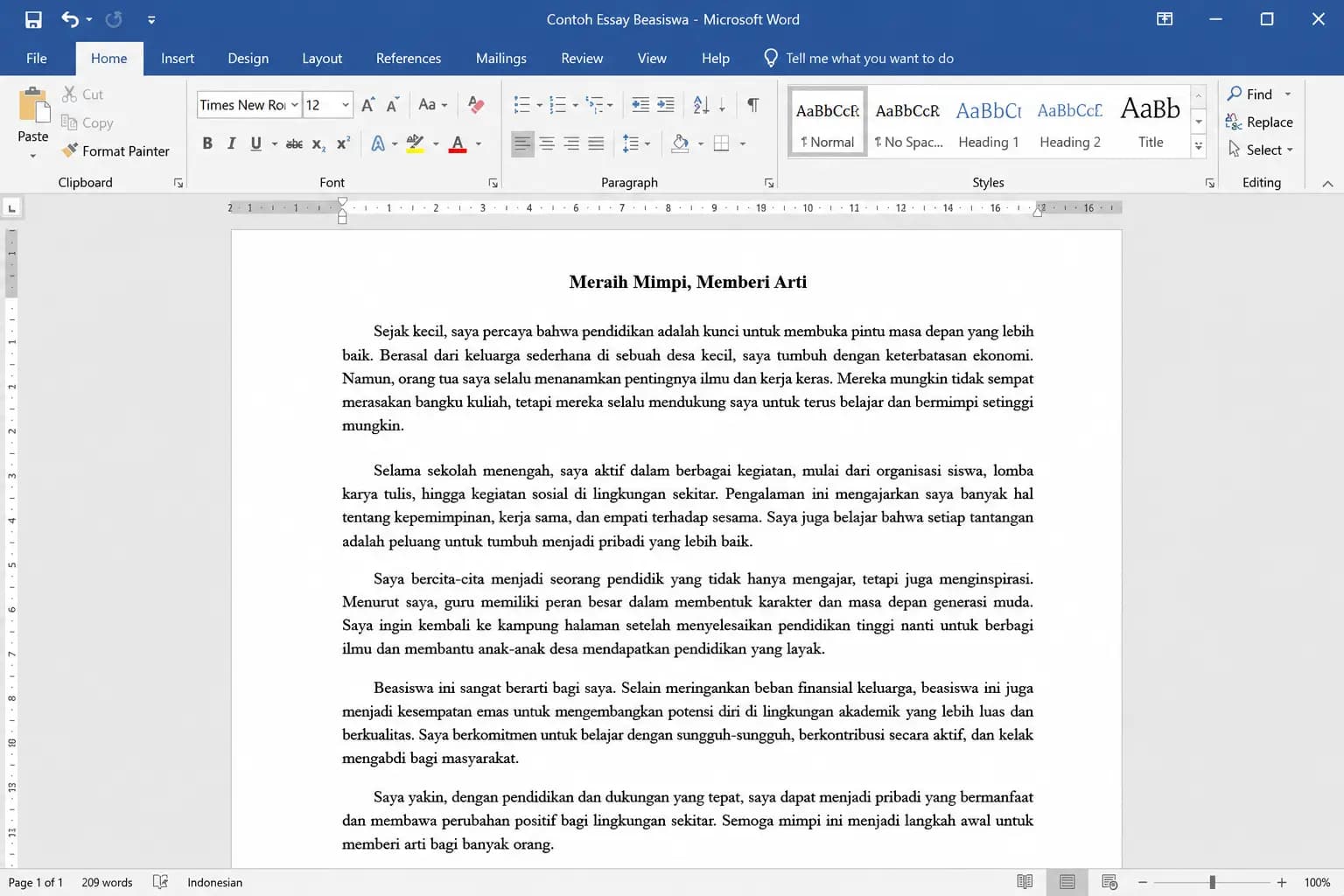Undo the last action

pyautogui.click(x=70, y=19)
